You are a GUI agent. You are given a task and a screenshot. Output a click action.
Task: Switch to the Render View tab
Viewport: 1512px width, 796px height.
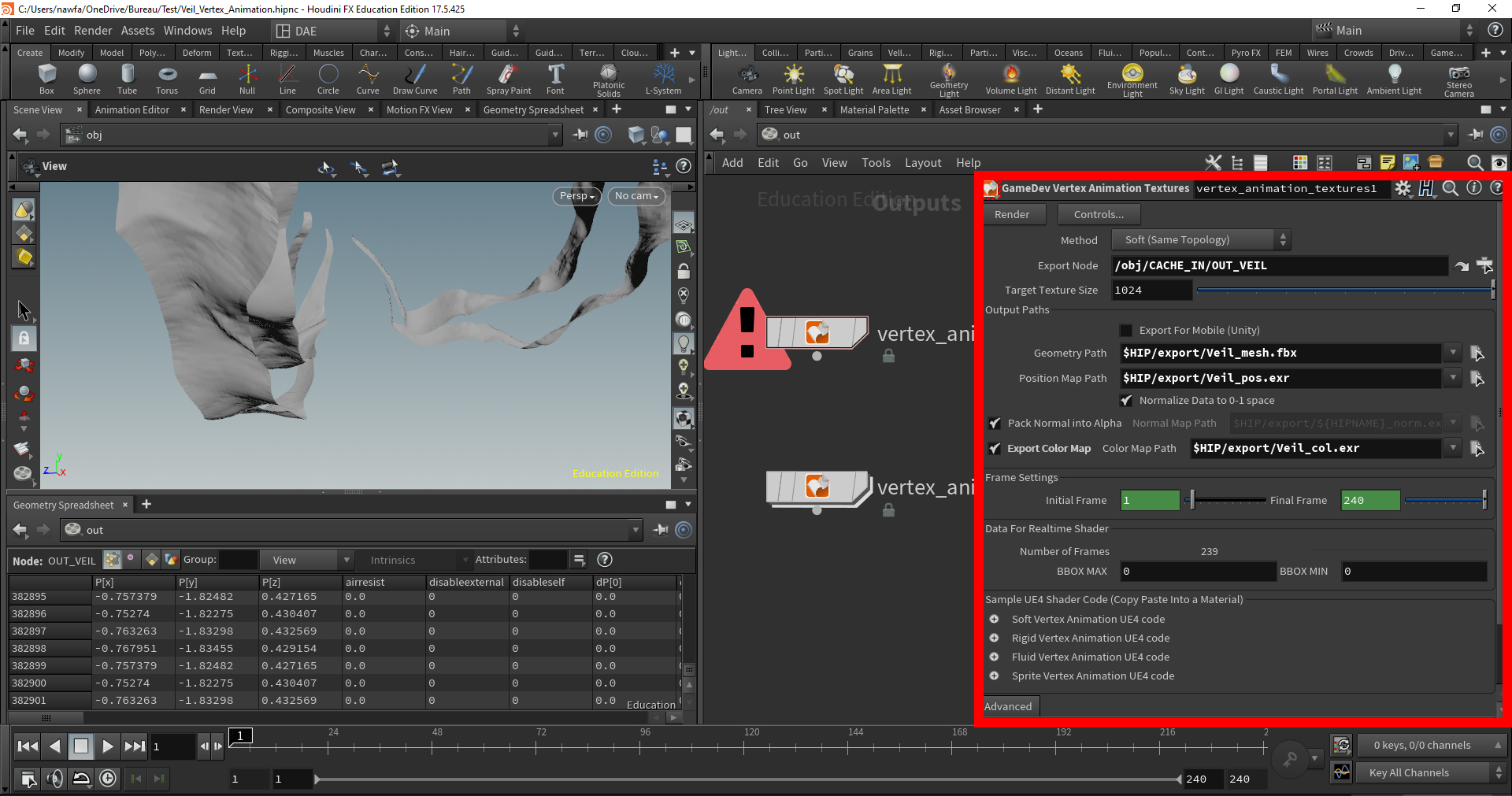click(x=226, y=110)
